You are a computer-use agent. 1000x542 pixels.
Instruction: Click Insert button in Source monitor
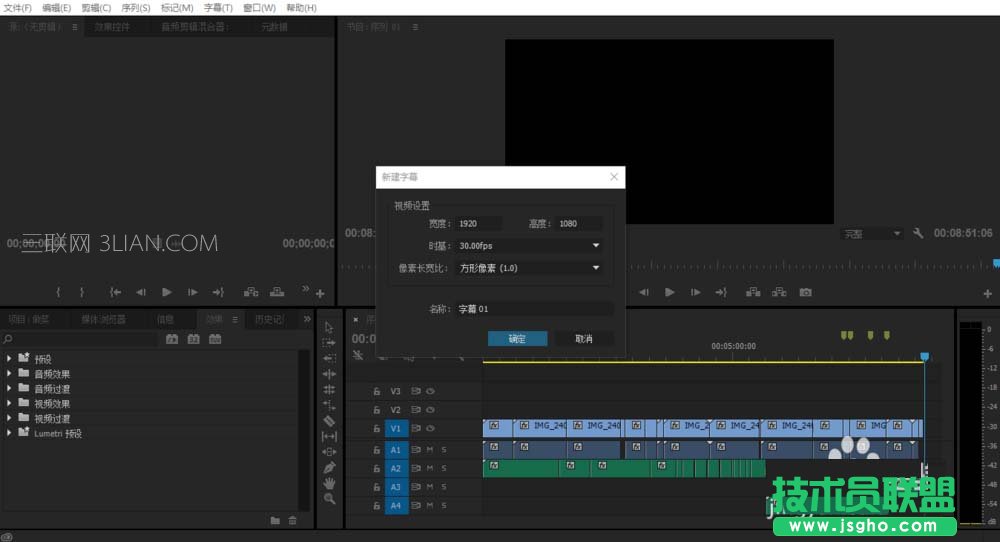(x=251, y=292)
